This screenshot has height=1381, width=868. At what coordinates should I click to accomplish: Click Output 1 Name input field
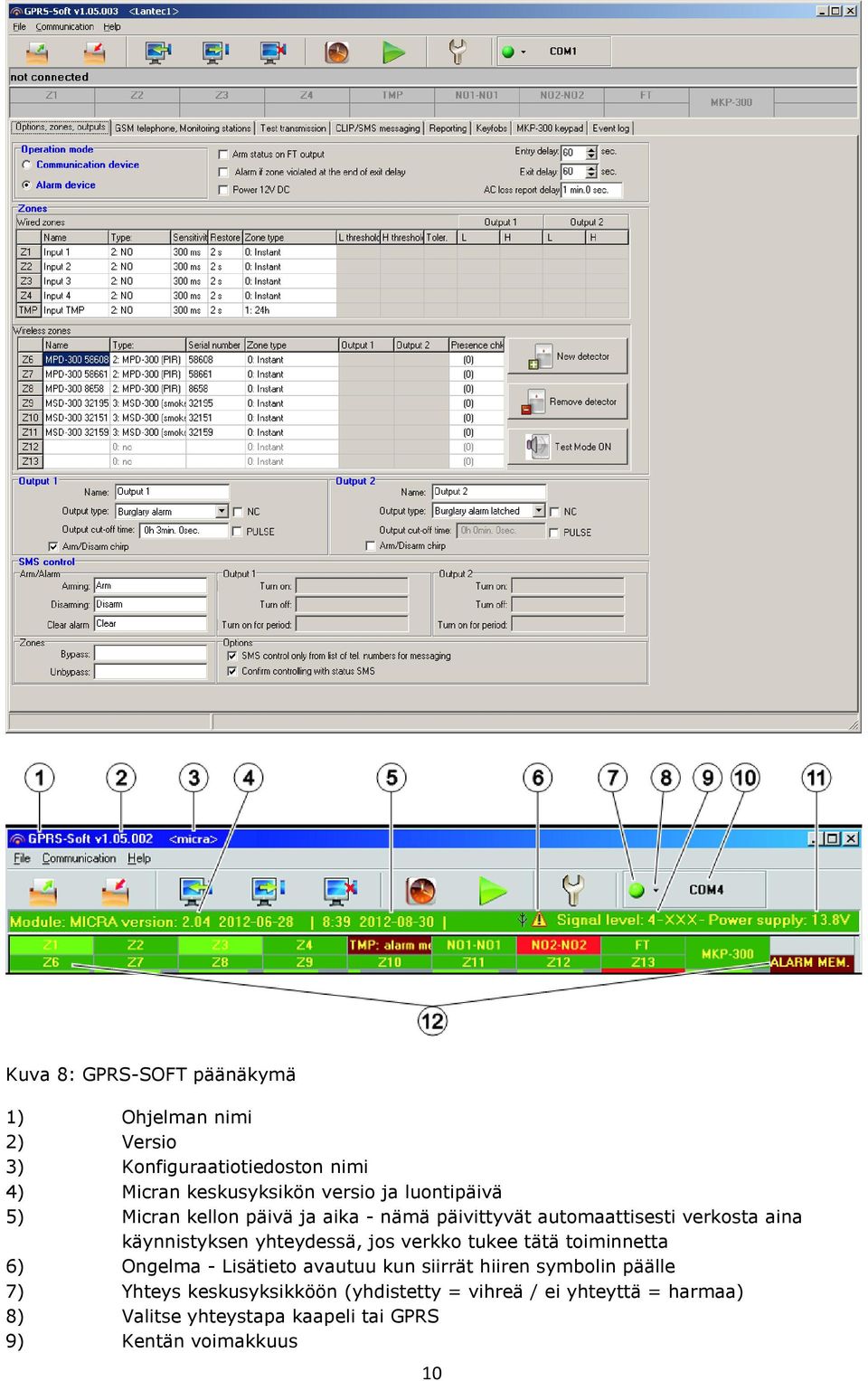172,492
